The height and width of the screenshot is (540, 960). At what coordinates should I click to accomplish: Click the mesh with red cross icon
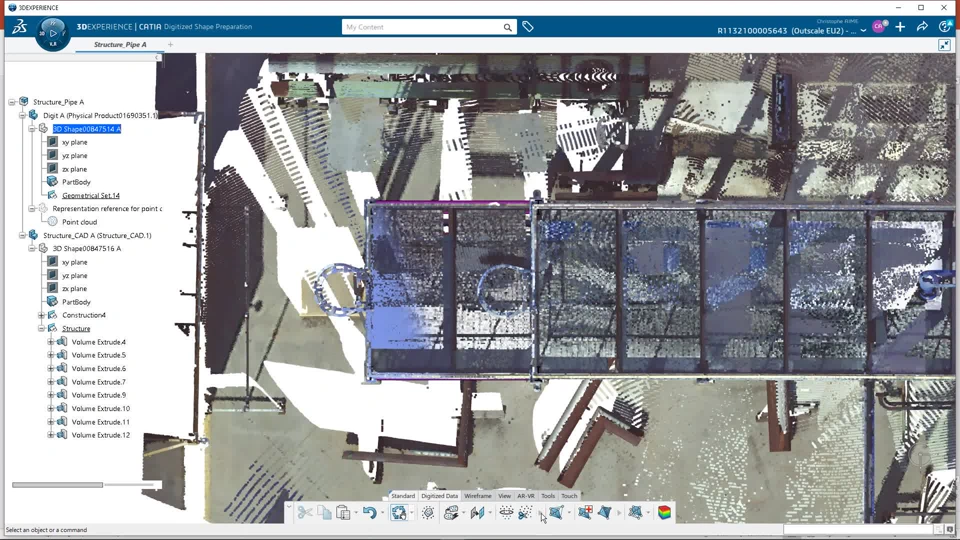click(585, 512)
